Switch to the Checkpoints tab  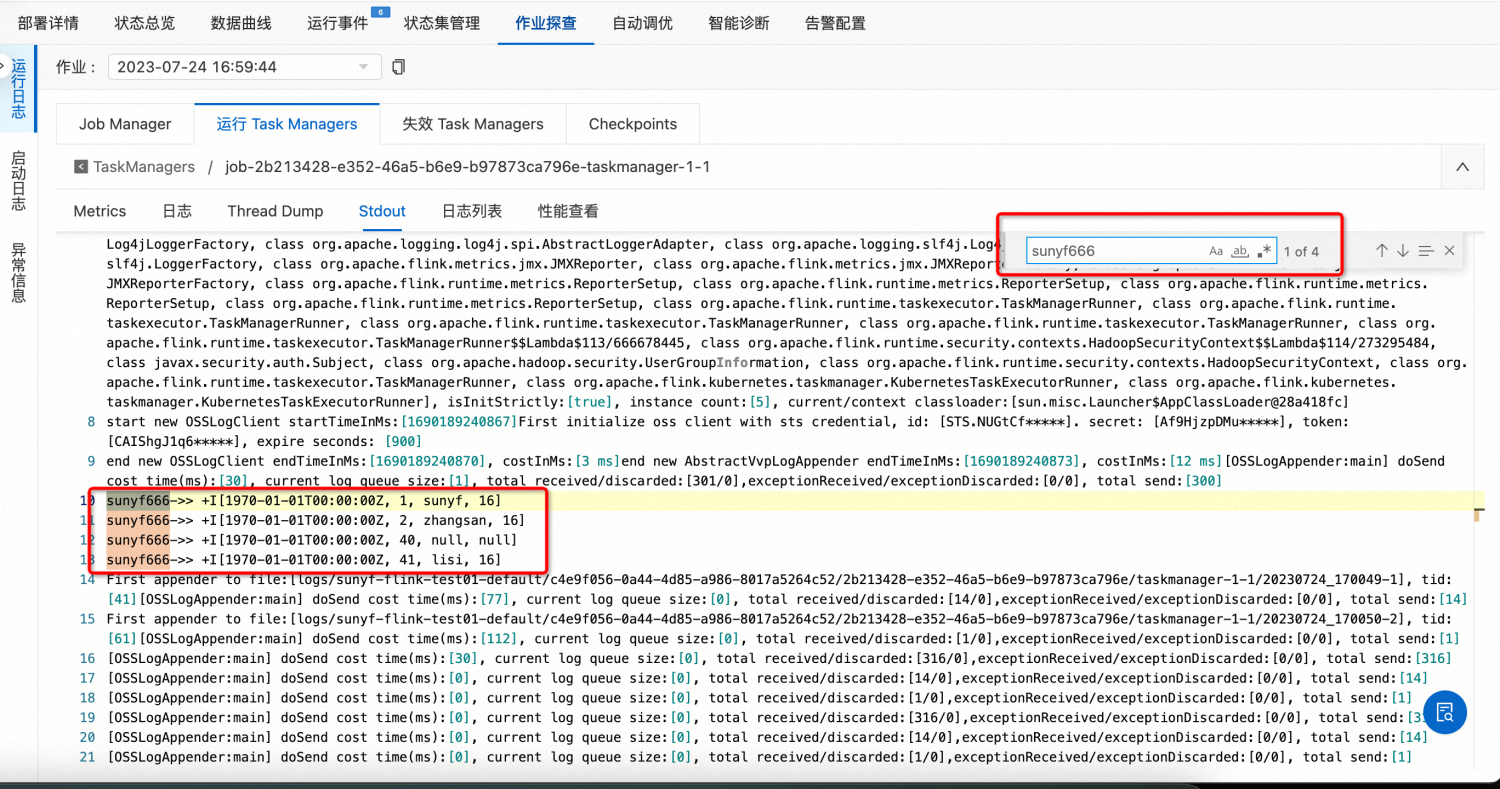pyautogui.click(x=632, y=123)
